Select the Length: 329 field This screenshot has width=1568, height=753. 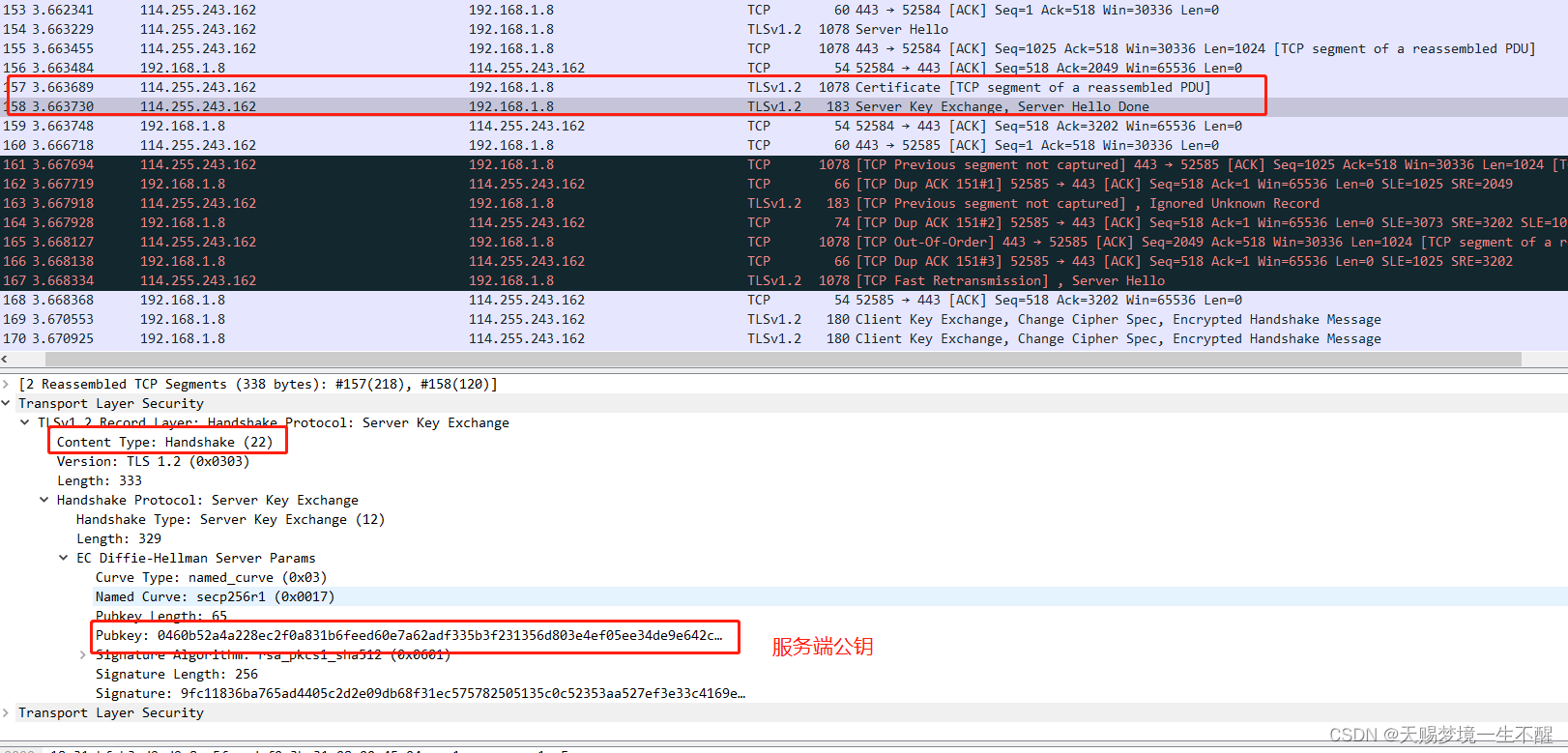[x=118, y=538]
